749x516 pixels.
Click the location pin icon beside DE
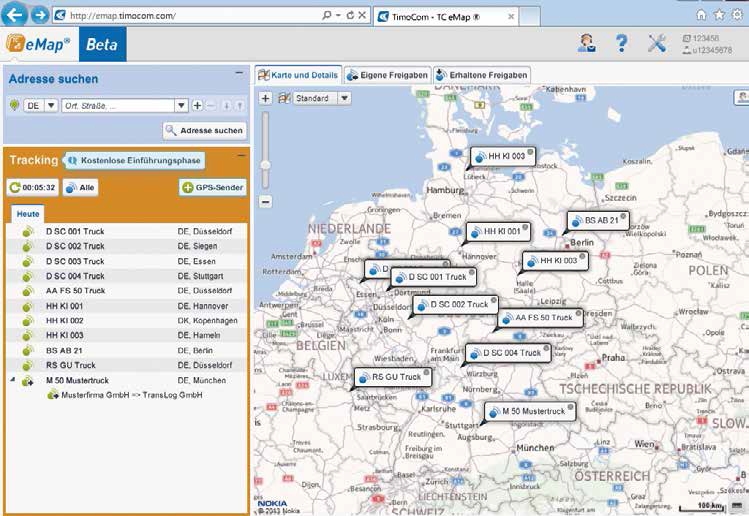click(x=14, y=105)
